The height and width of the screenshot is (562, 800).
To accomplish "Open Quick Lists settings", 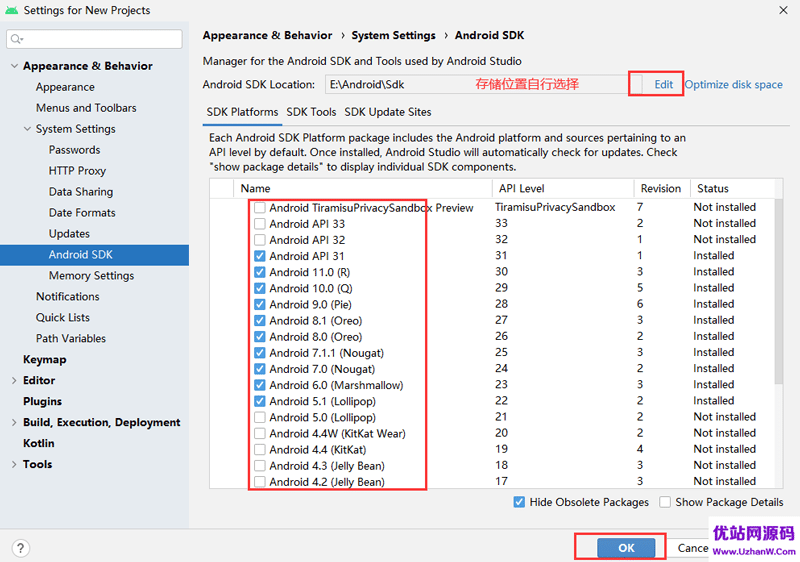I will point(62,318).
